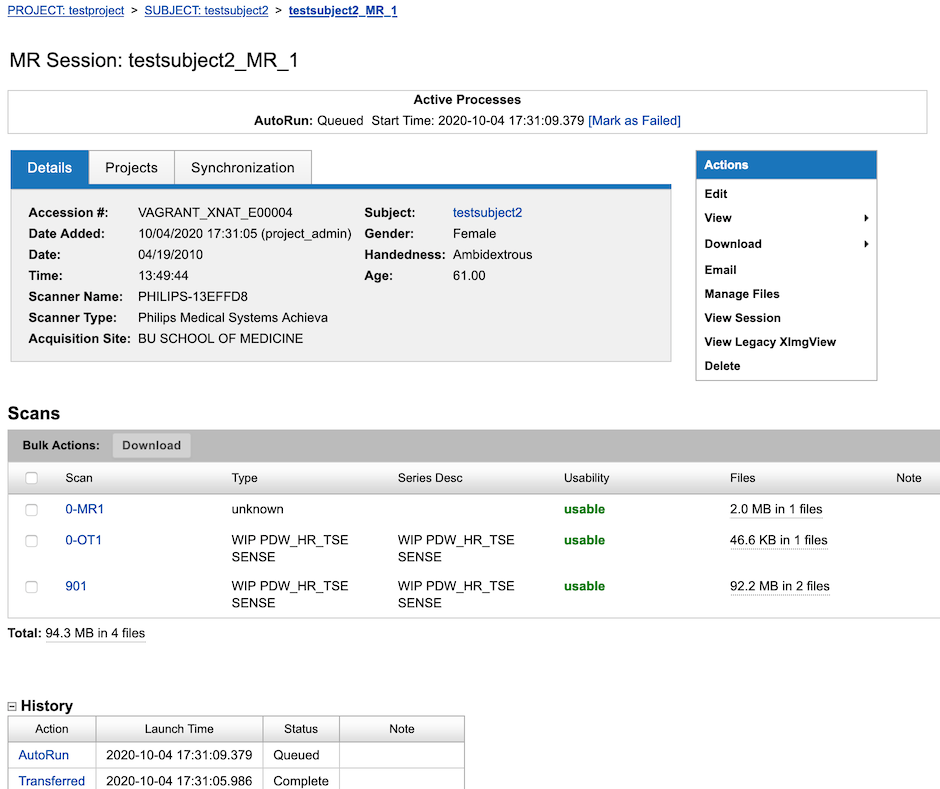Viewport: 940px width, 789px height.
Task: Select Edit in the Actions menu
Action: click(x=714, y=193)
